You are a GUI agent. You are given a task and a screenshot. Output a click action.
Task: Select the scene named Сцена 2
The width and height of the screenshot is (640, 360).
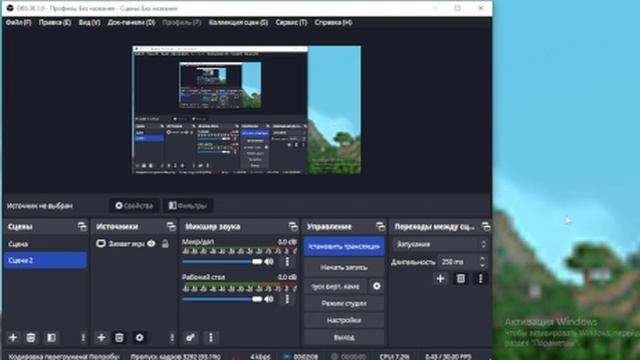tap(45, 260)
